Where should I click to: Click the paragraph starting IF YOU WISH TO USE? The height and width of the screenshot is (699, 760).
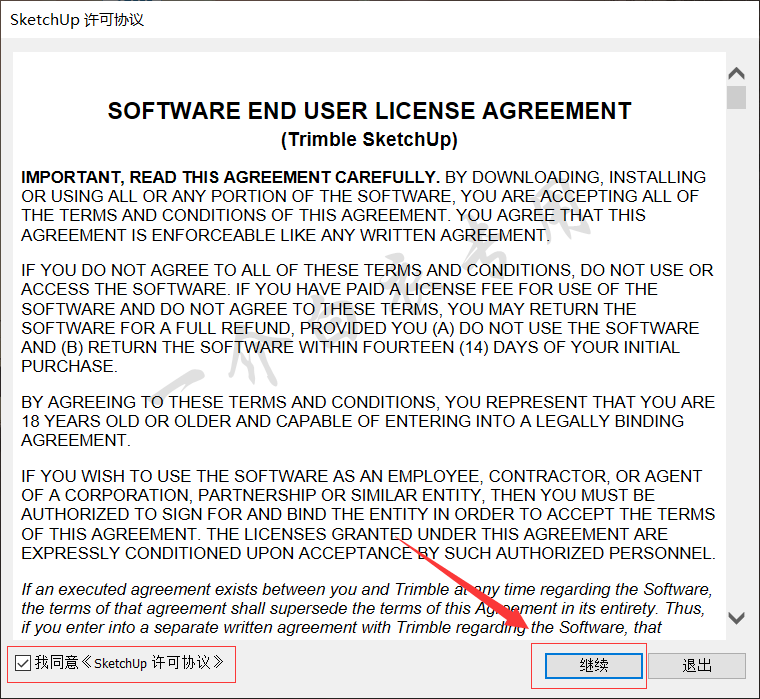[368, 514]
